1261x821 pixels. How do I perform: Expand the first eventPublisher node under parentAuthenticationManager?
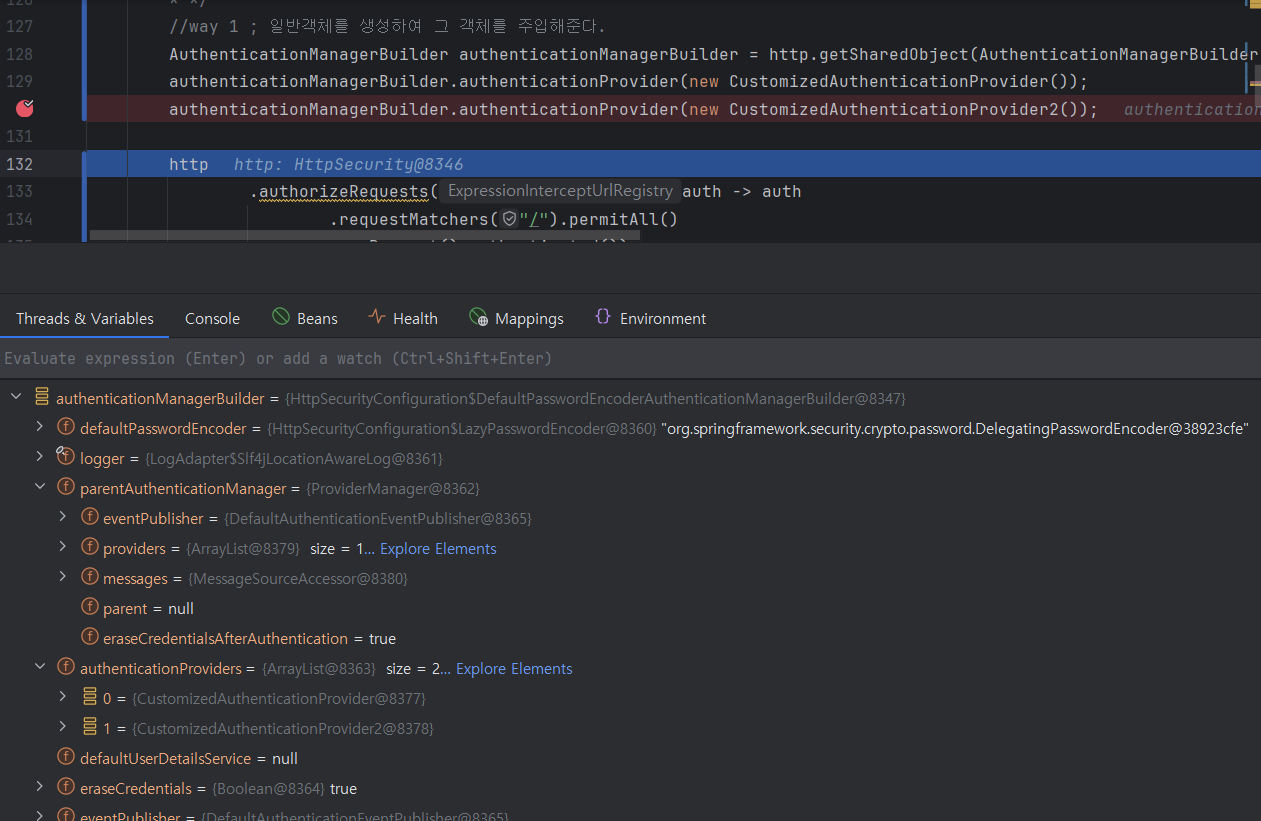point(62,517)
